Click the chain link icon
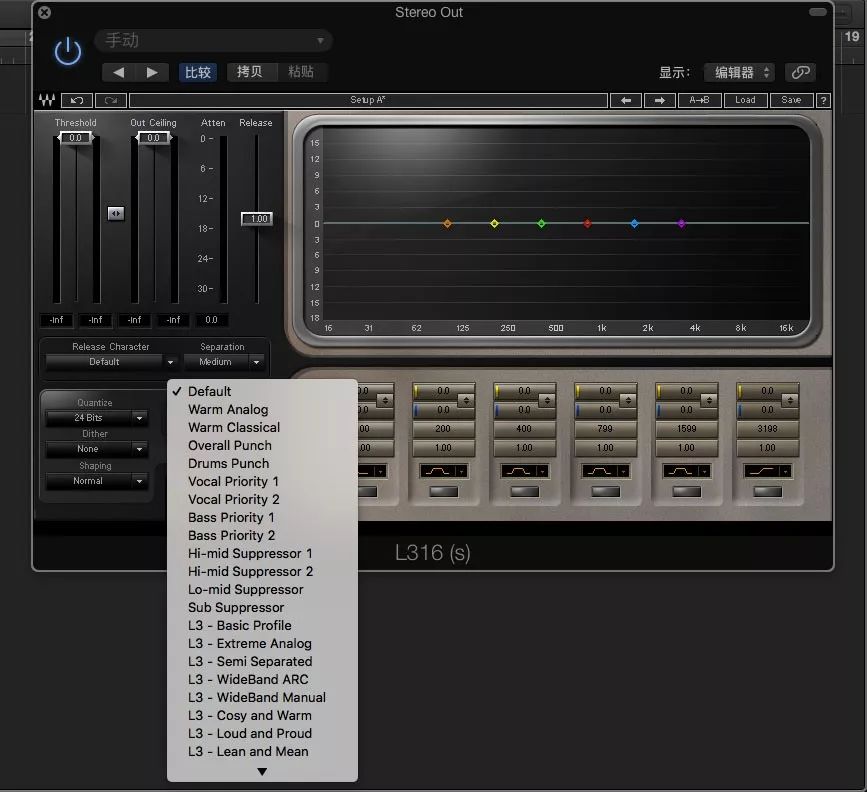The width and height of the screenshot is (867, 792). coord(800,72)
